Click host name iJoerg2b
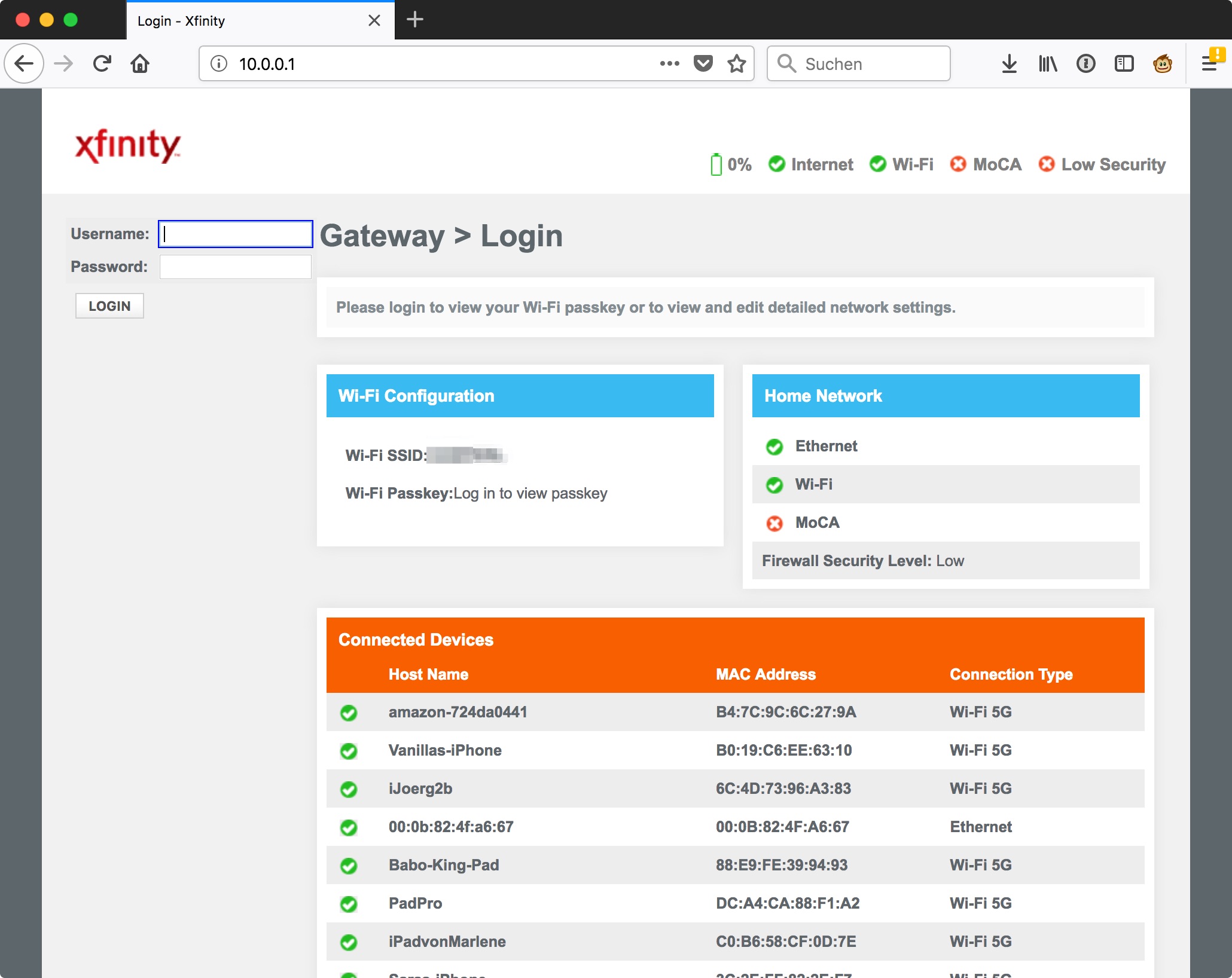This screenshot has height=978, width=1232. [x=420, y=788]
